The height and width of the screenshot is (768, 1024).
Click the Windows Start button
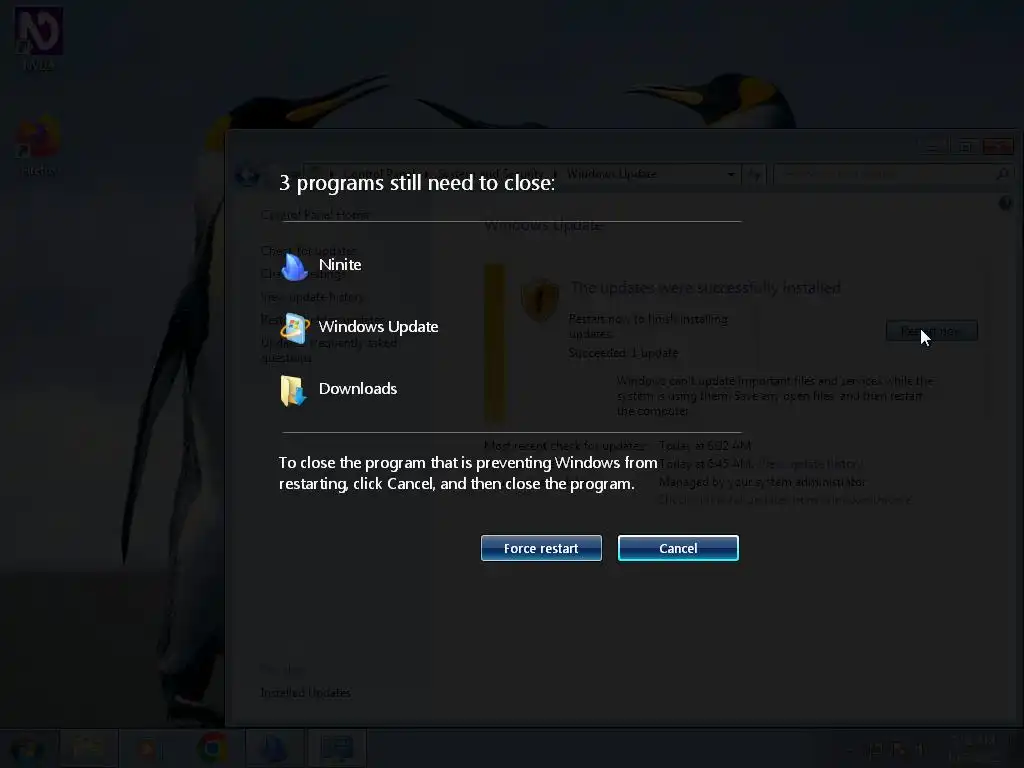[27, 749]
